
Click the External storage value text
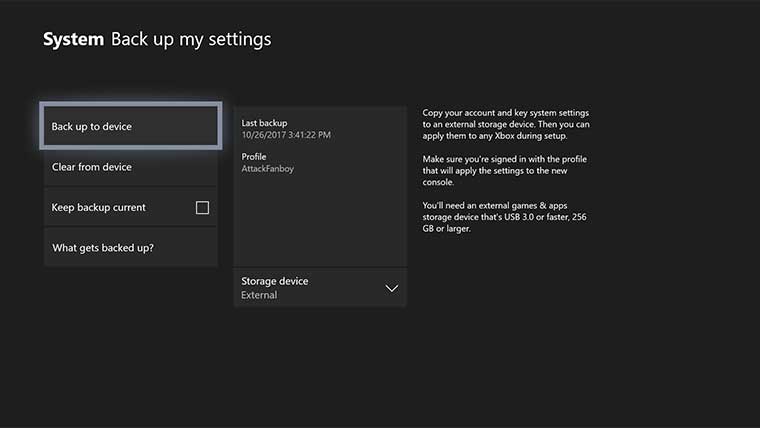click(259, 296)
